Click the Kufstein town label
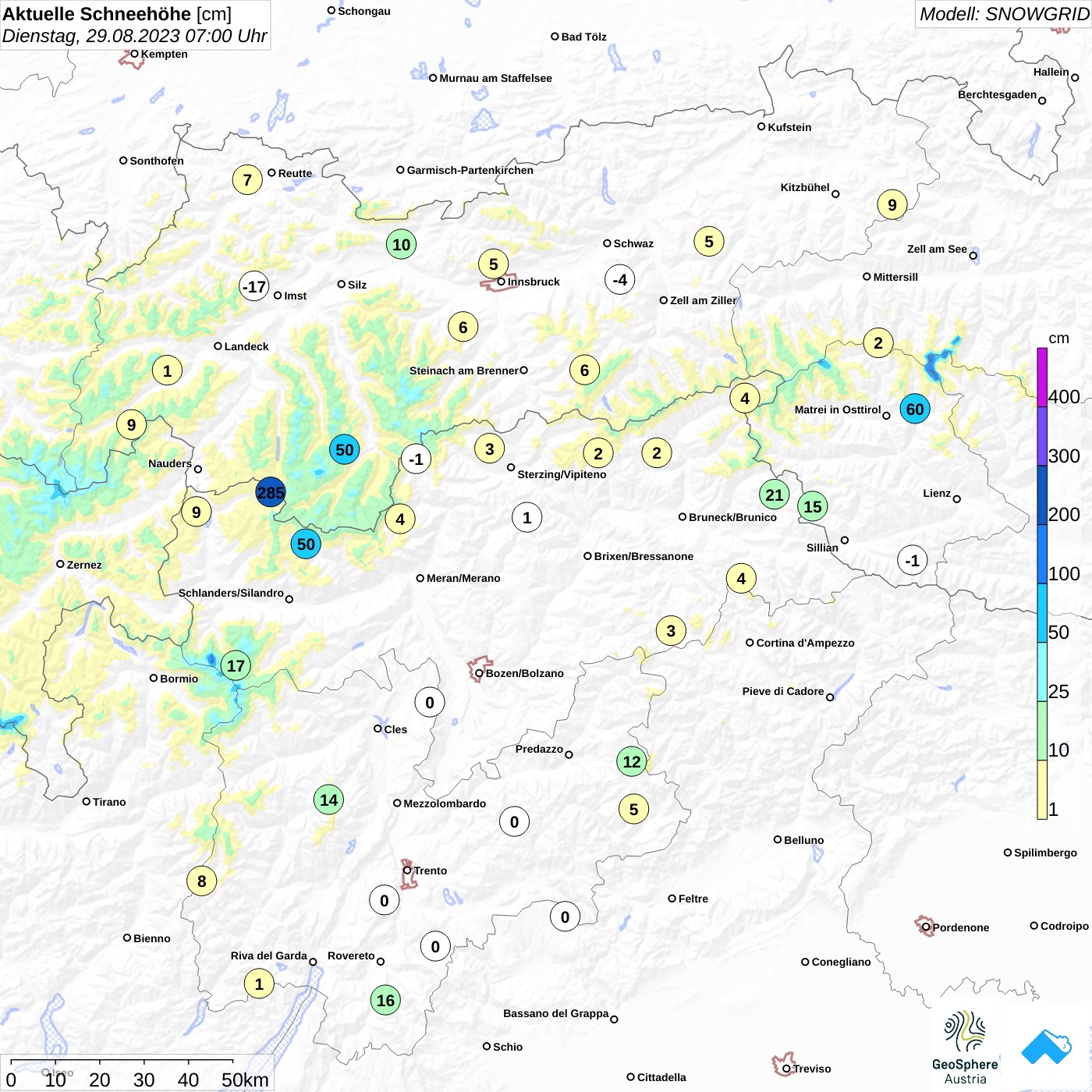This screenshot has width=1092, height=1092. (x=789, y=127)
